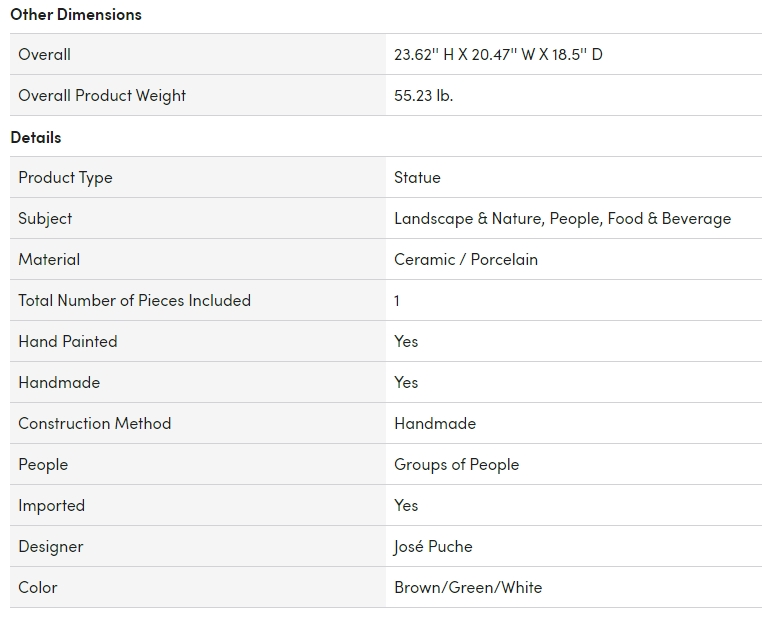The width and height of the screenshot is (765, 618).
Task: Select the Statue value
Action: click(417, 177)
